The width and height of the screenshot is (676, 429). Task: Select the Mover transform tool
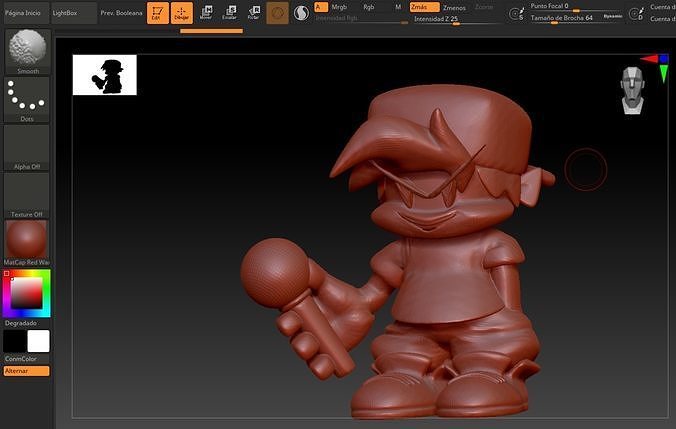click(206, 13)
